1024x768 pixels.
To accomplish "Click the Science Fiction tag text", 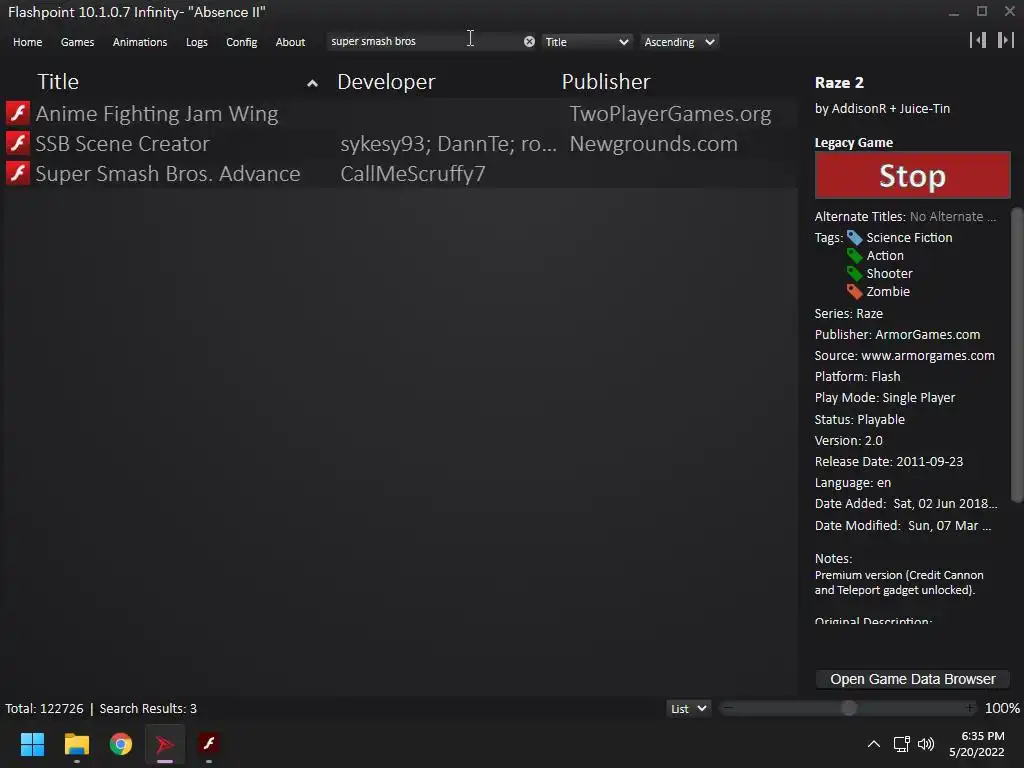I will tap(909, 238).
